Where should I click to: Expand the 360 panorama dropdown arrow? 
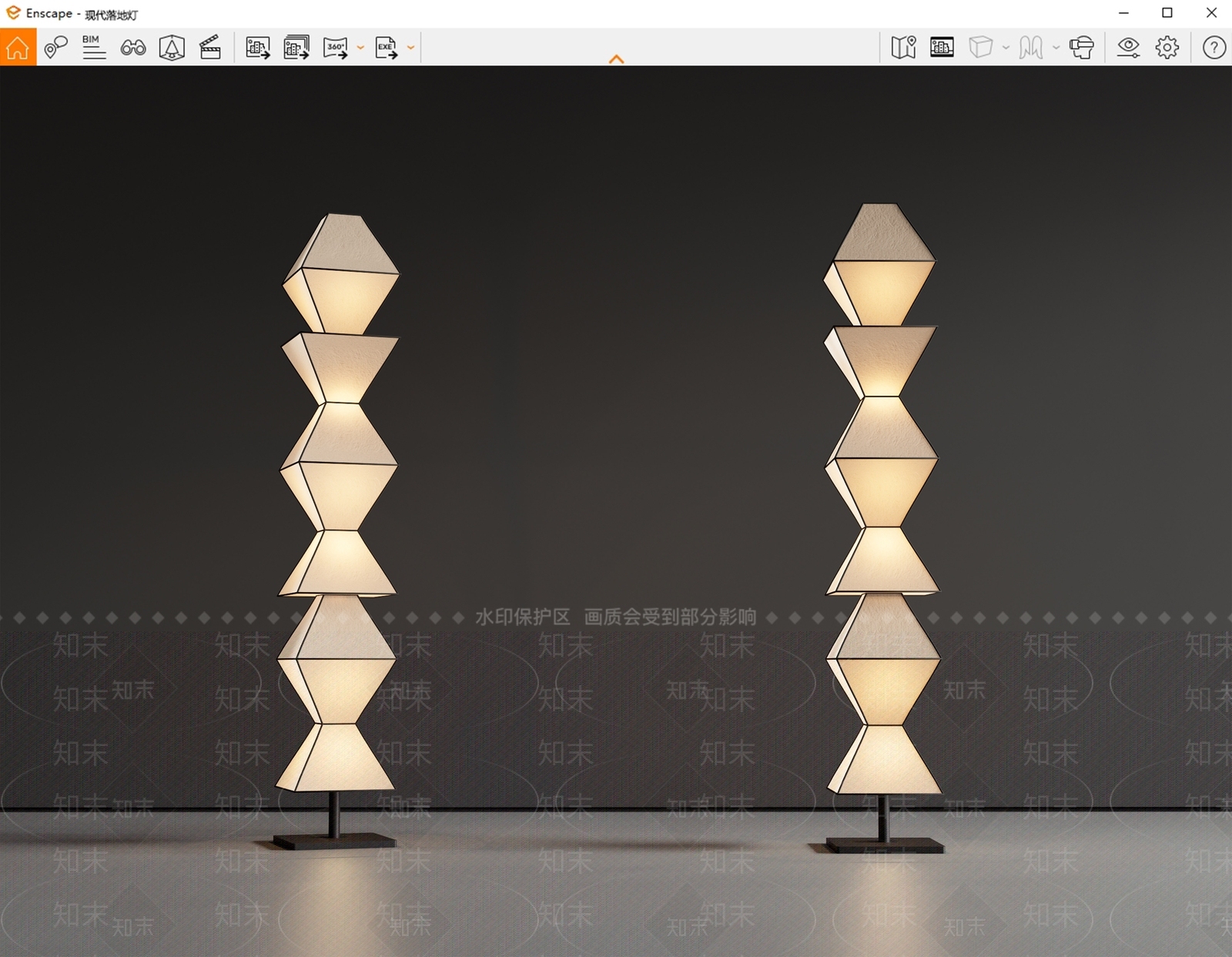(x=360, y=48)
